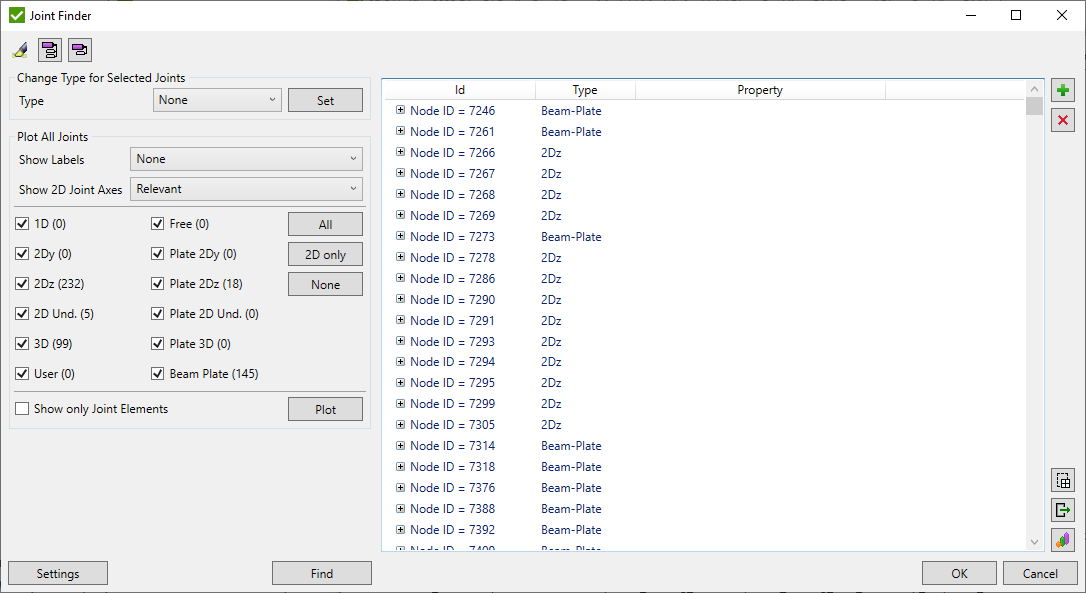Screen dimensions: 1086x593
Task: Click the 2D only button
Action: click(x=326, y=254)
